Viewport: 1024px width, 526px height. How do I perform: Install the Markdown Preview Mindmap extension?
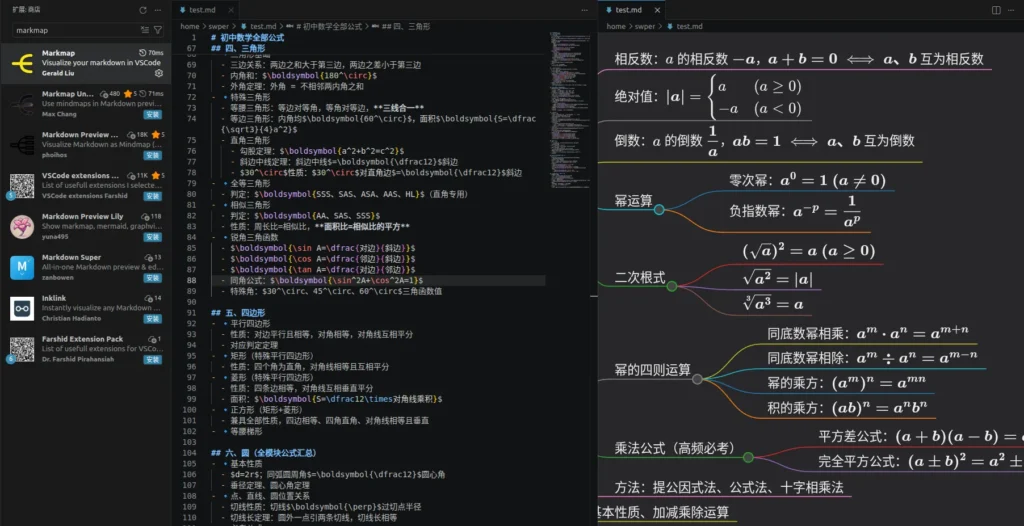pos(153,156)
